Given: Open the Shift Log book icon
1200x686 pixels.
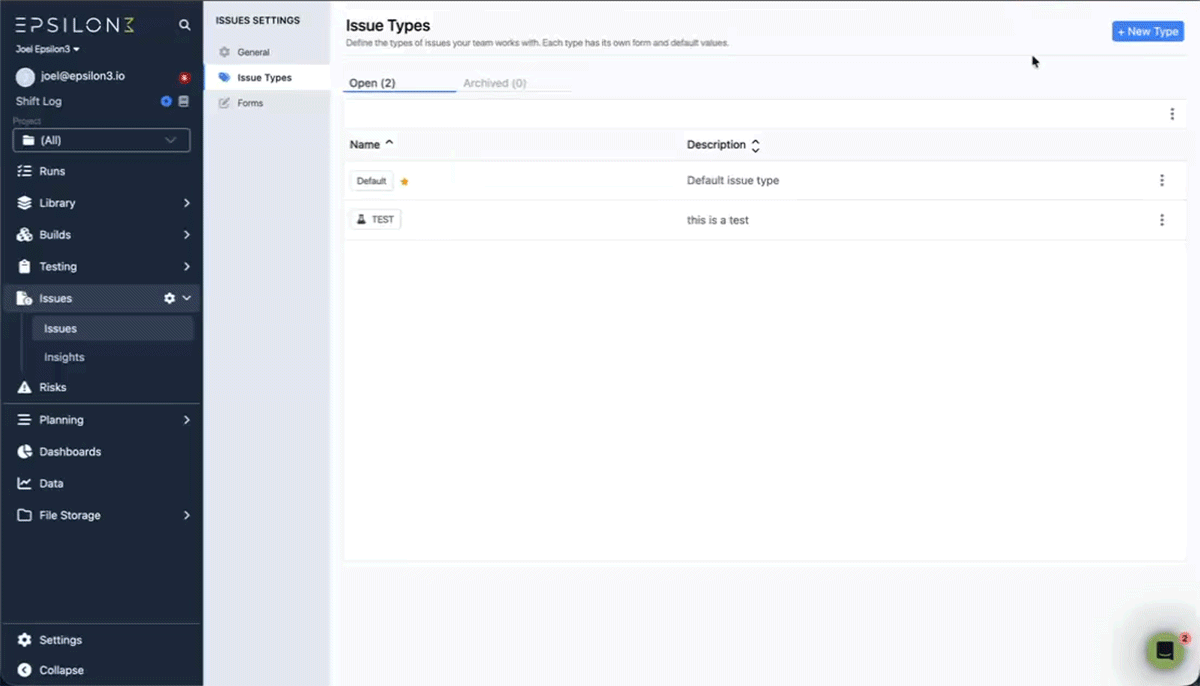Looking at the screenshot, I should click(x=183, y=101).
